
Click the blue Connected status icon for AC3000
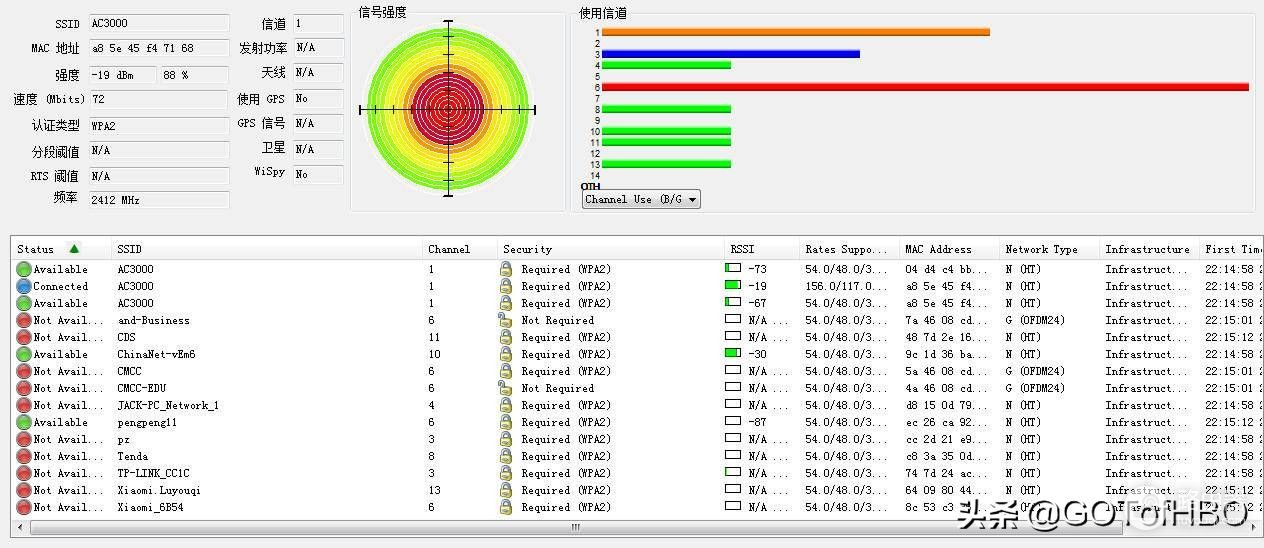point(24,286)
